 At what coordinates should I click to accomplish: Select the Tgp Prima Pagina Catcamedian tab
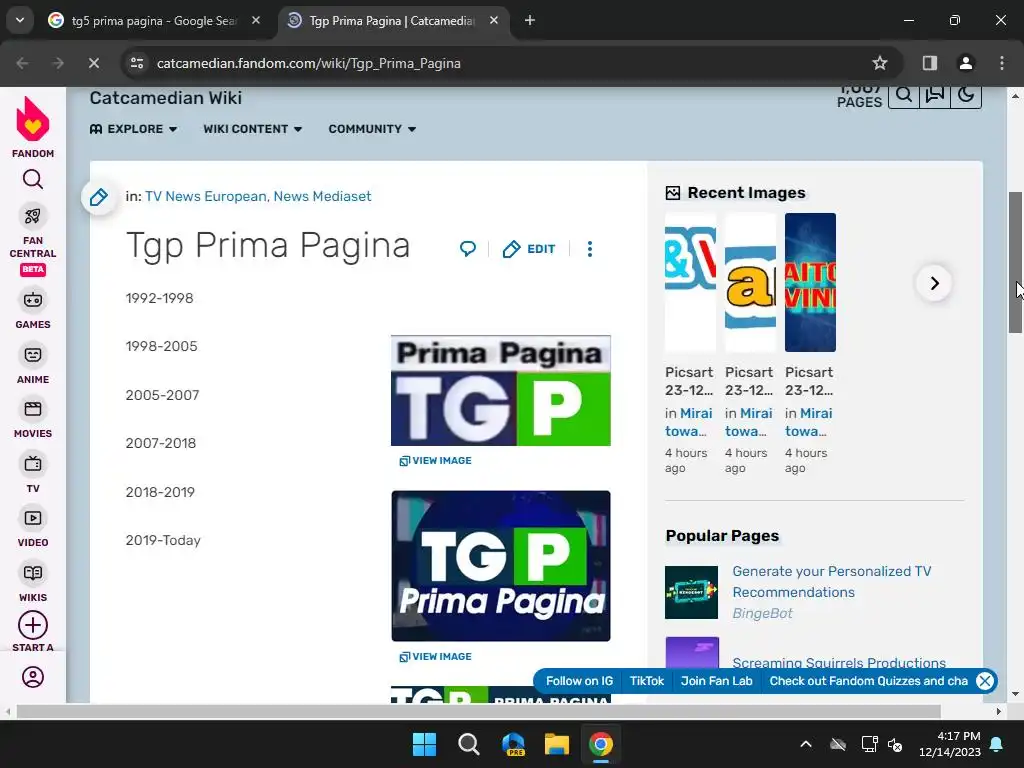point(392,21)
